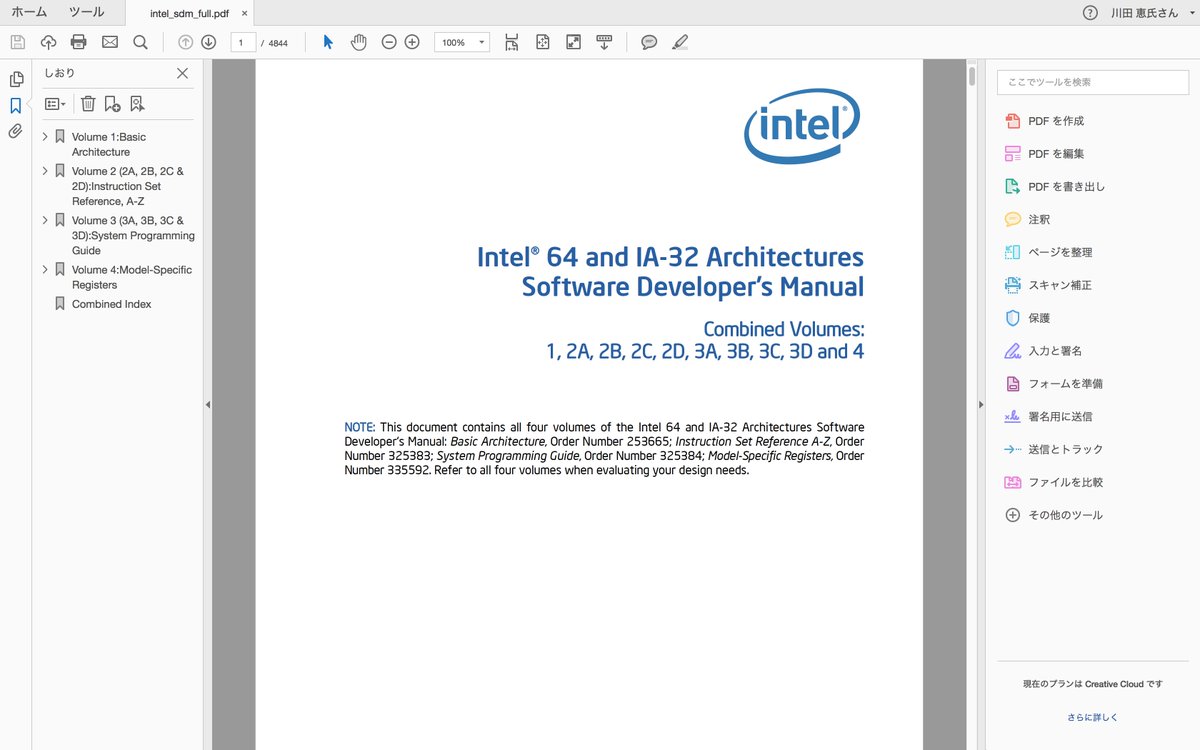Activate the selection arrow tool
The height and width of the screenshot is (750, 1200).
pyautogui.click(x=328, y=42)
